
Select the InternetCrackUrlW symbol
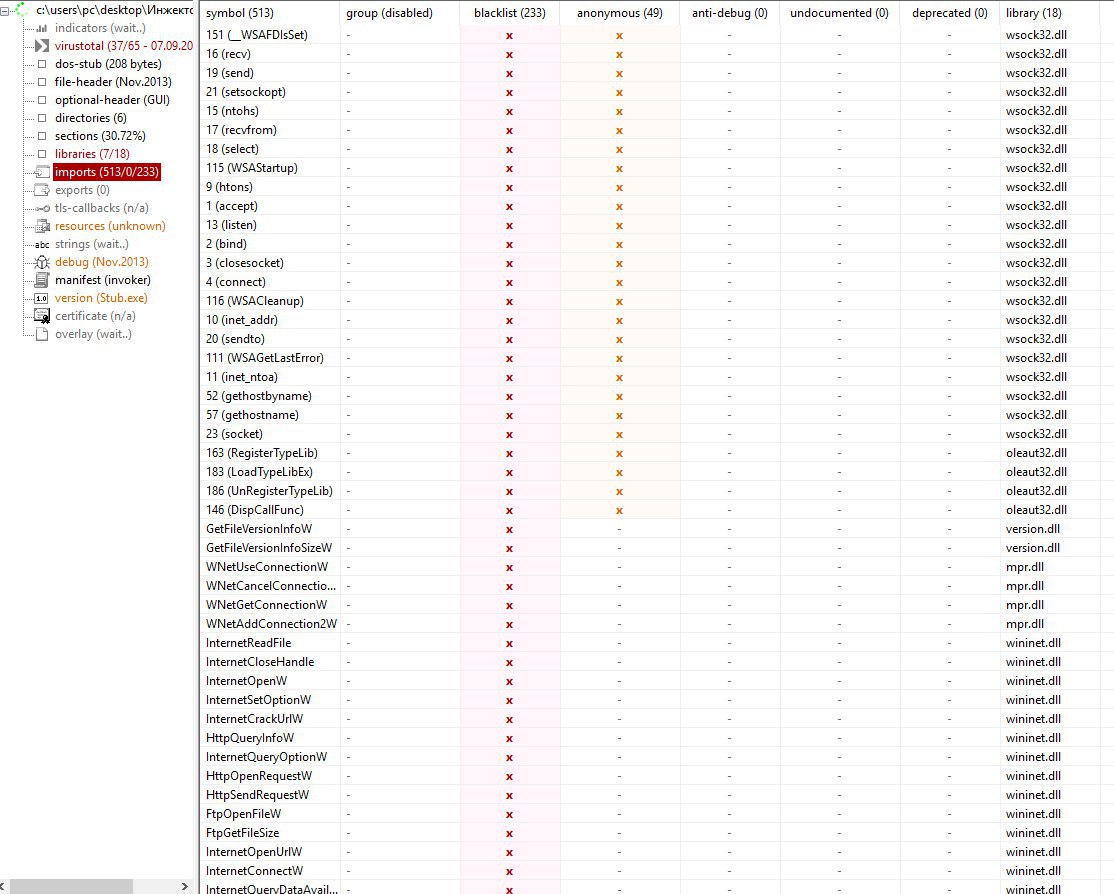pos(254,719)
